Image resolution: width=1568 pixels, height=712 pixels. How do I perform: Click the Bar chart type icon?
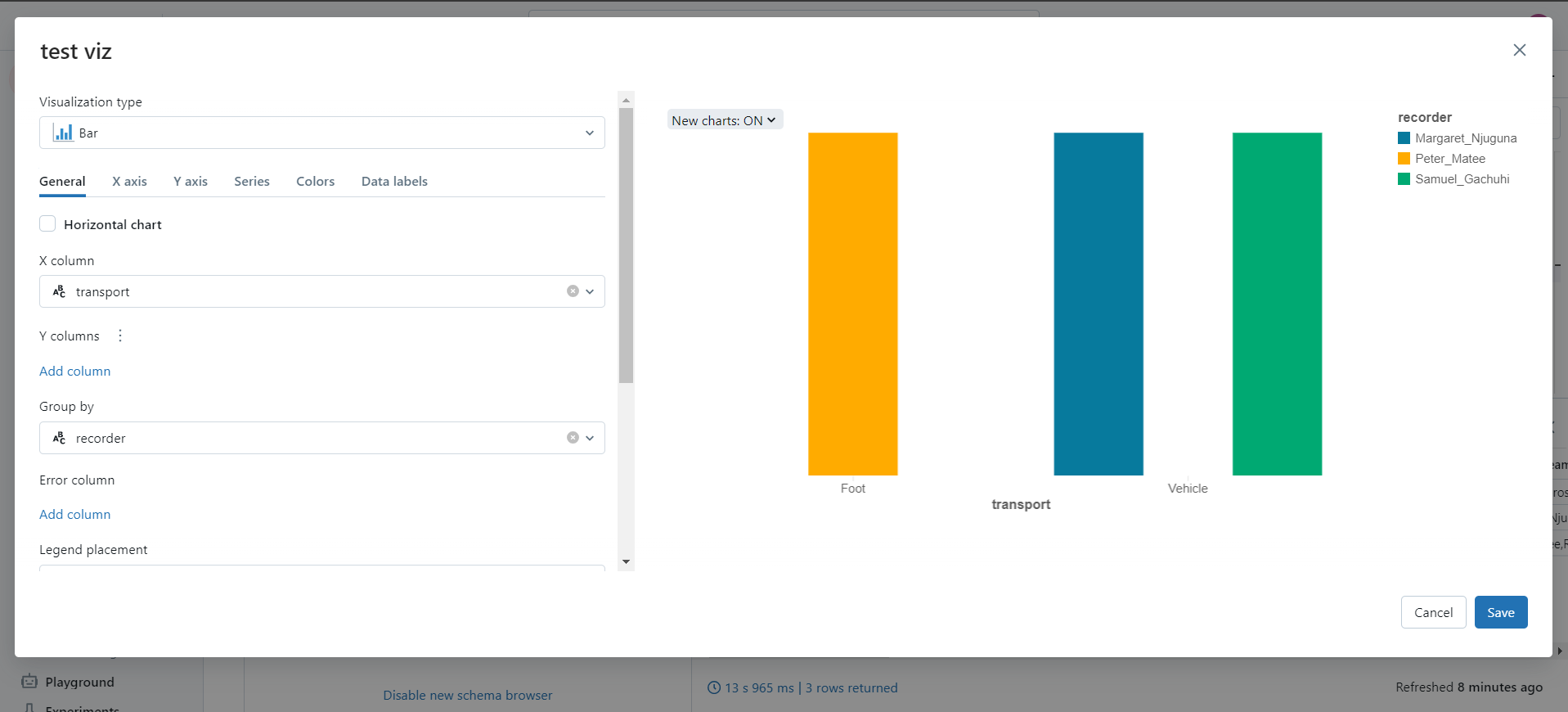63,133
